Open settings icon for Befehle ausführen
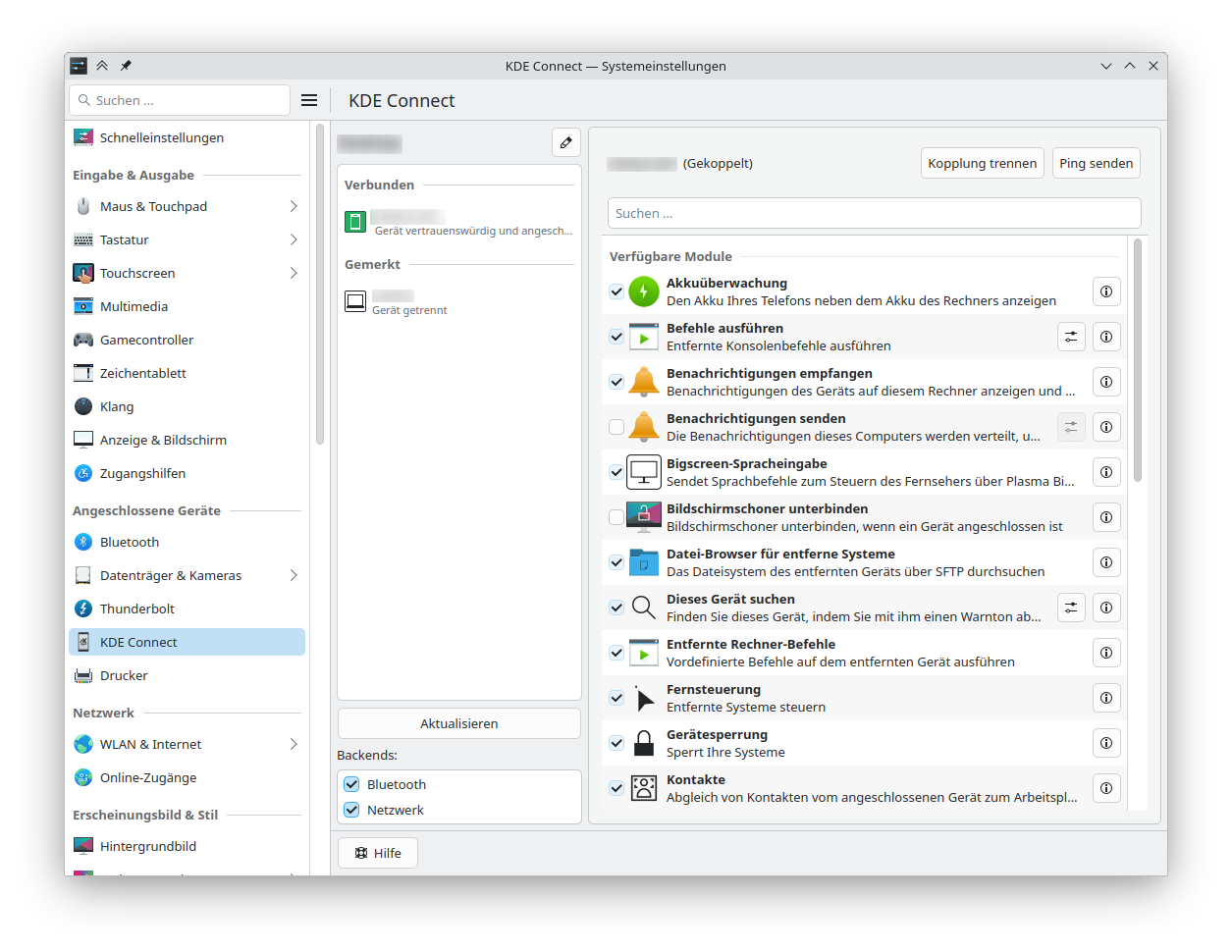 pyautogui.click(x=1071, y=337)
